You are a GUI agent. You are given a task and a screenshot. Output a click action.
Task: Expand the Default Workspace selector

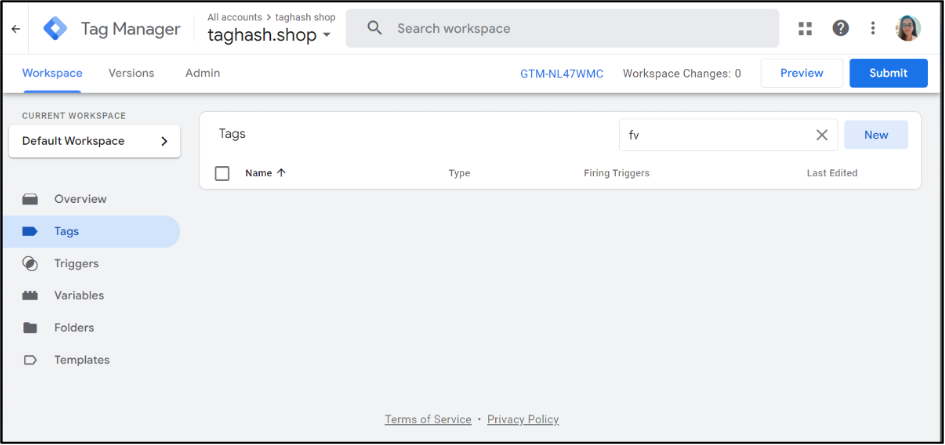click(95, 141)
